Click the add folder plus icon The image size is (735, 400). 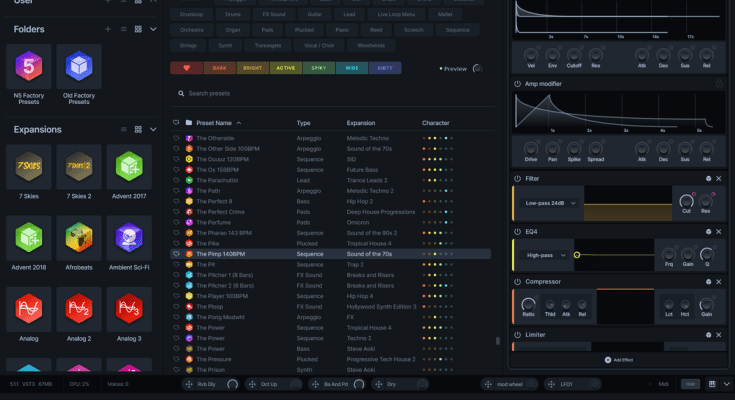pyautogui.click(x=108, y=30)
